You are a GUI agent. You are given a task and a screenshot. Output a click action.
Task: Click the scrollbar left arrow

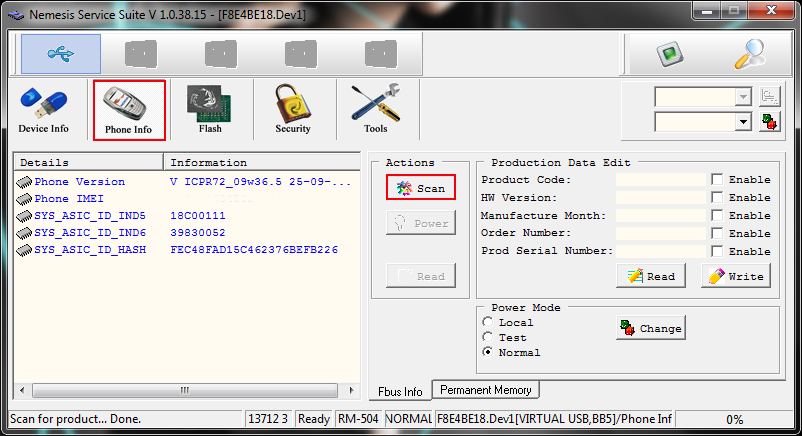(22, 390)
